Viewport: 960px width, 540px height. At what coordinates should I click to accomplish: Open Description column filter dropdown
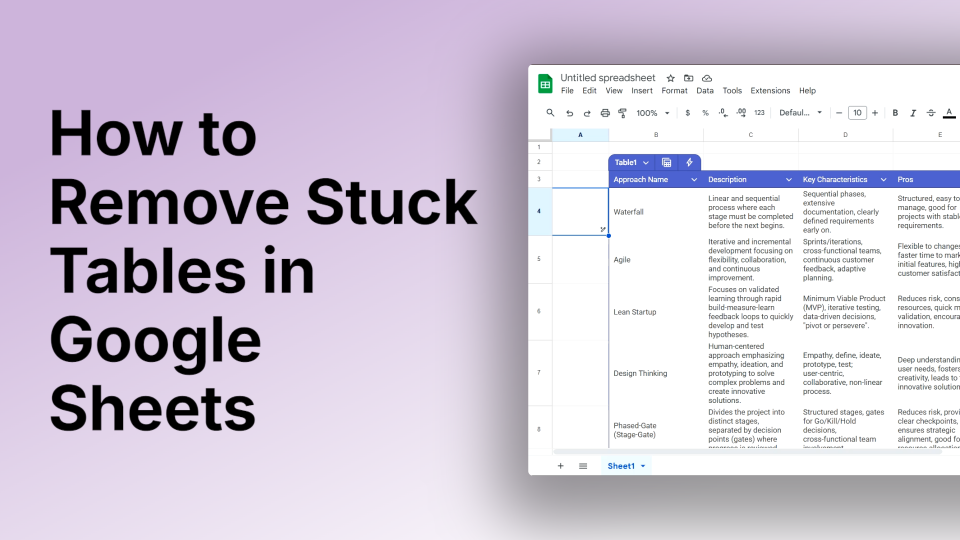789,179
